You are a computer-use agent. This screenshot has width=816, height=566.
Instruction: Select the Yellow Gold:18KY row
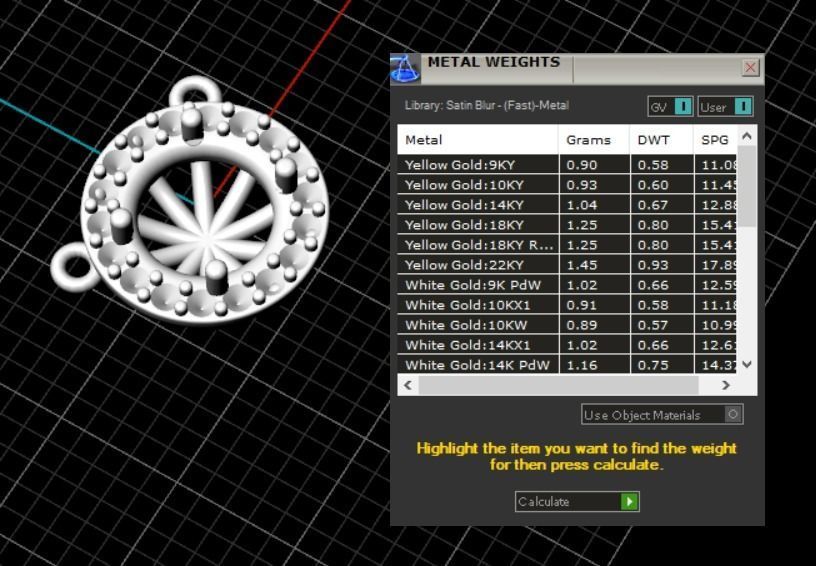[567, 225]
